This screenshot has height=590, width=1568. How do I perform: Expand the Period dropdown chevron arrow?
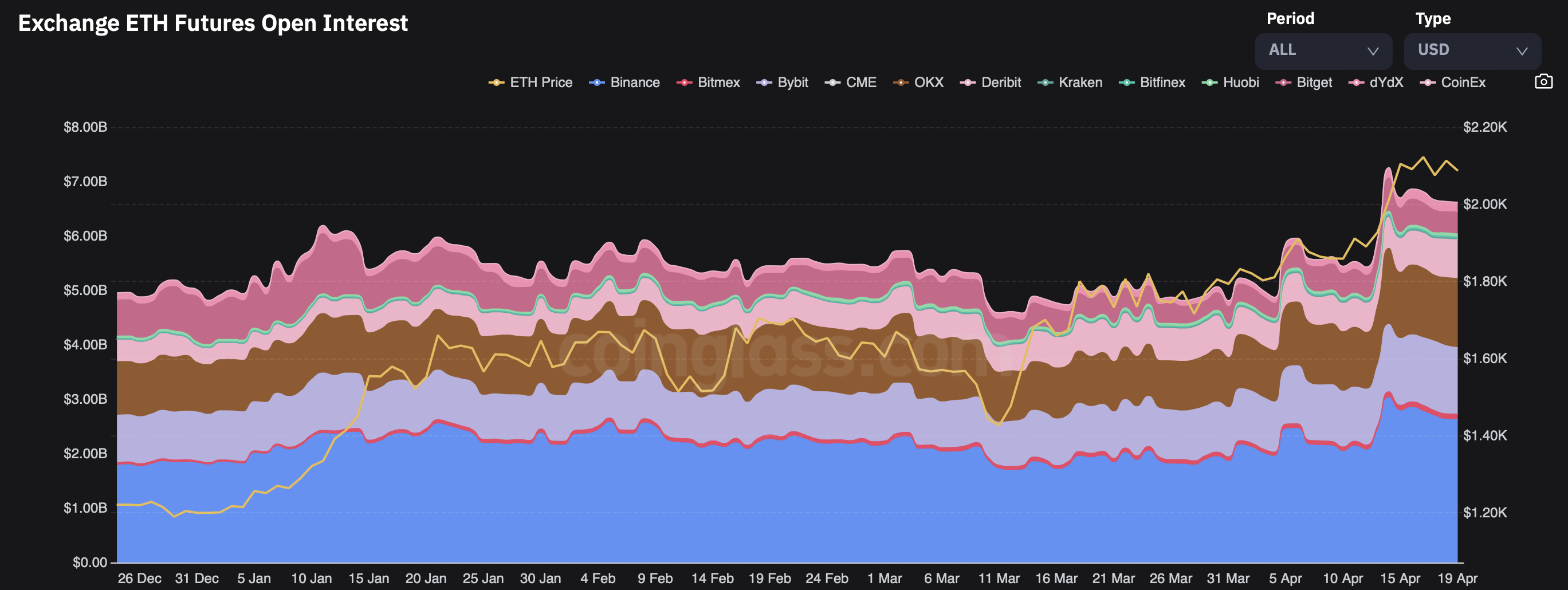click(x=1373, y=51)
